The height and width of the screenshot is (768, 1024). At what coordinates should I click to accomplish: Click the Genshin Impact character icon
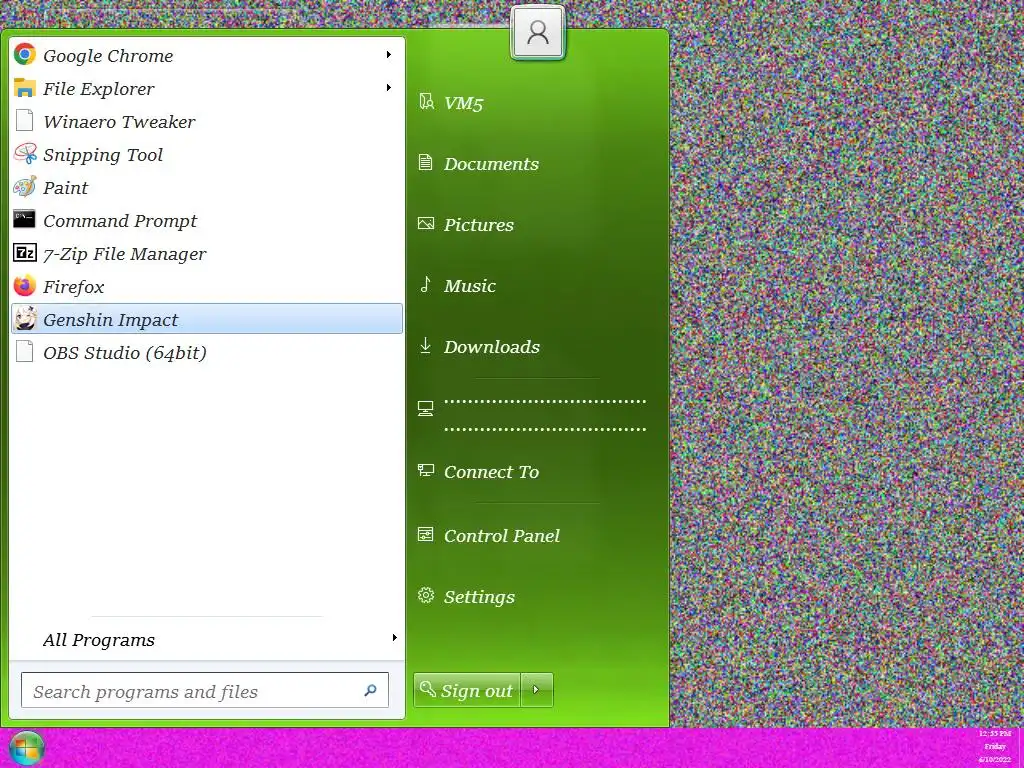[x=25, y=319]
